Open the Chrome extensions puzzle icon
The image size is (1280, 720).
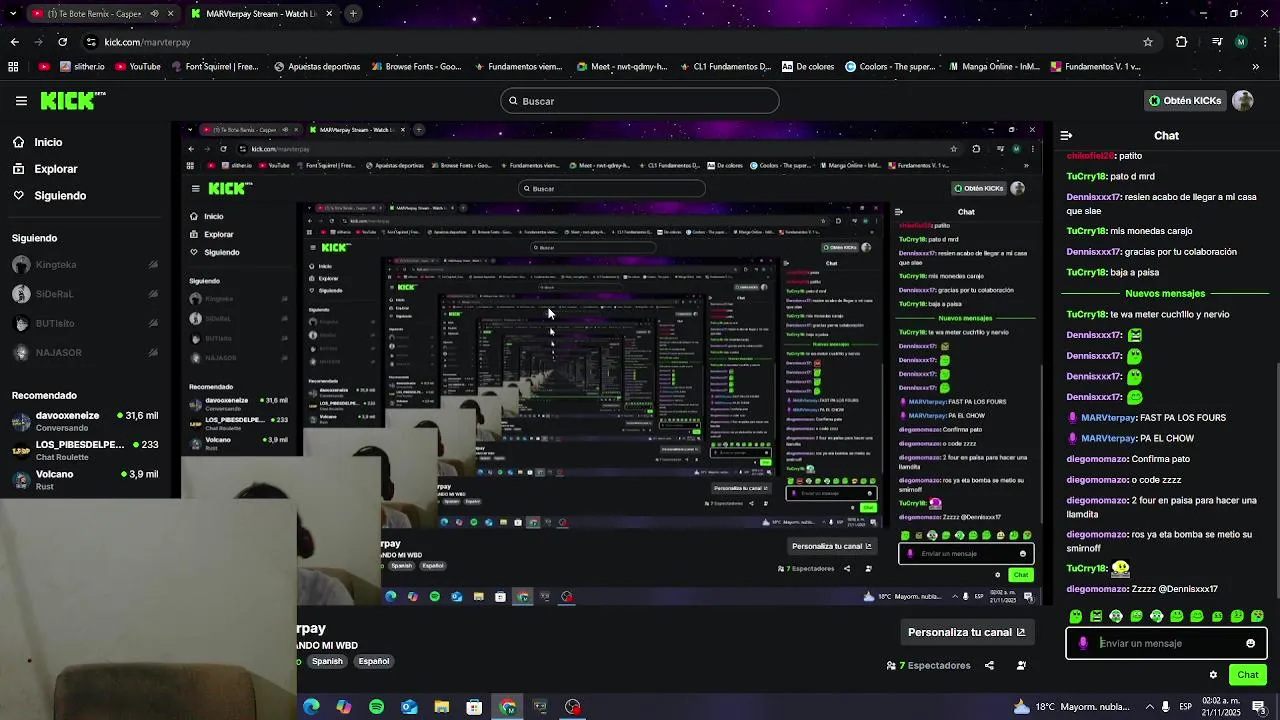[x=1182, y=42]
